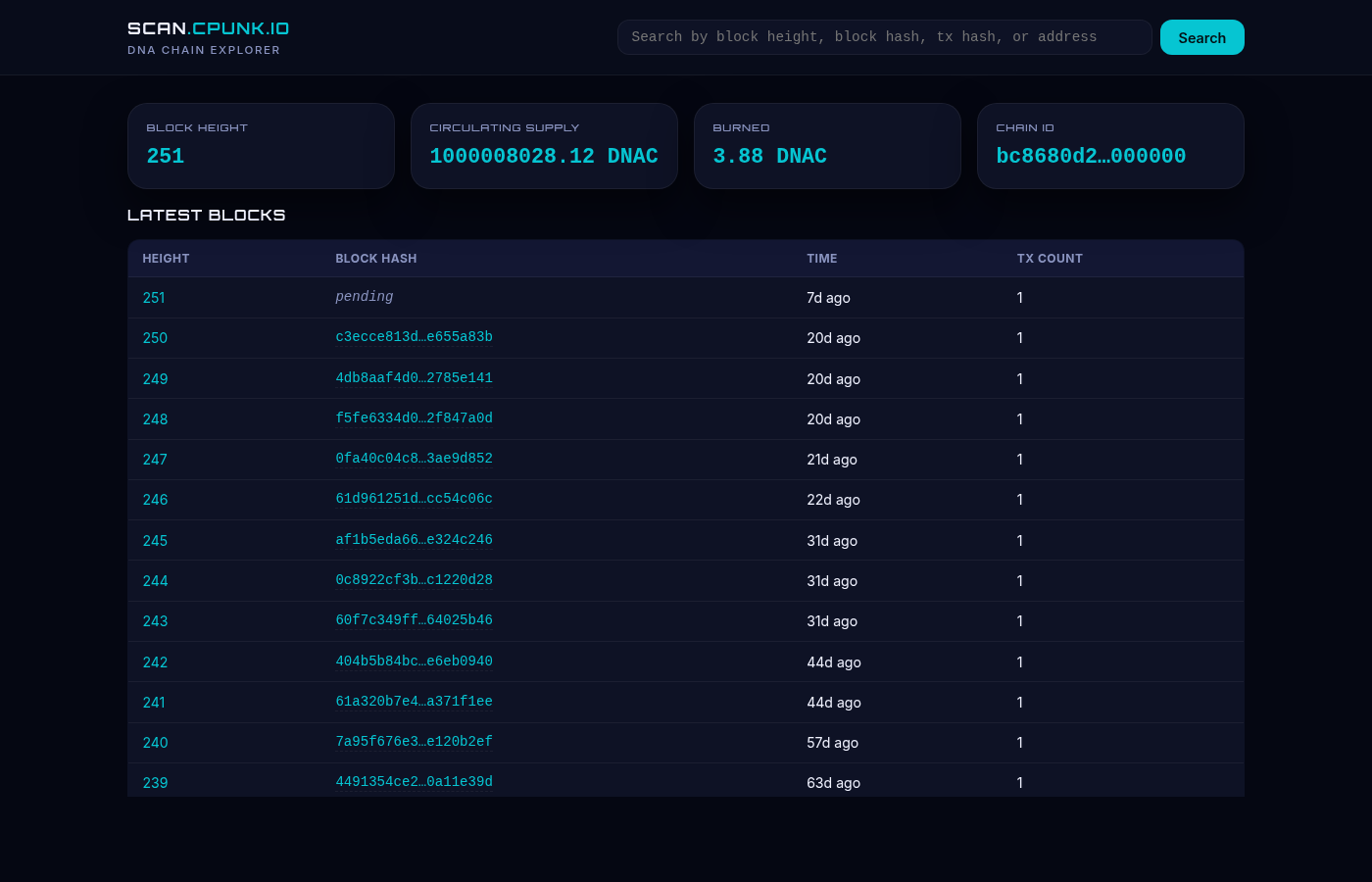Screen dimensions: 1372x882
Task: Click the 57d ago time for block 240
Action: pos(832,743)
